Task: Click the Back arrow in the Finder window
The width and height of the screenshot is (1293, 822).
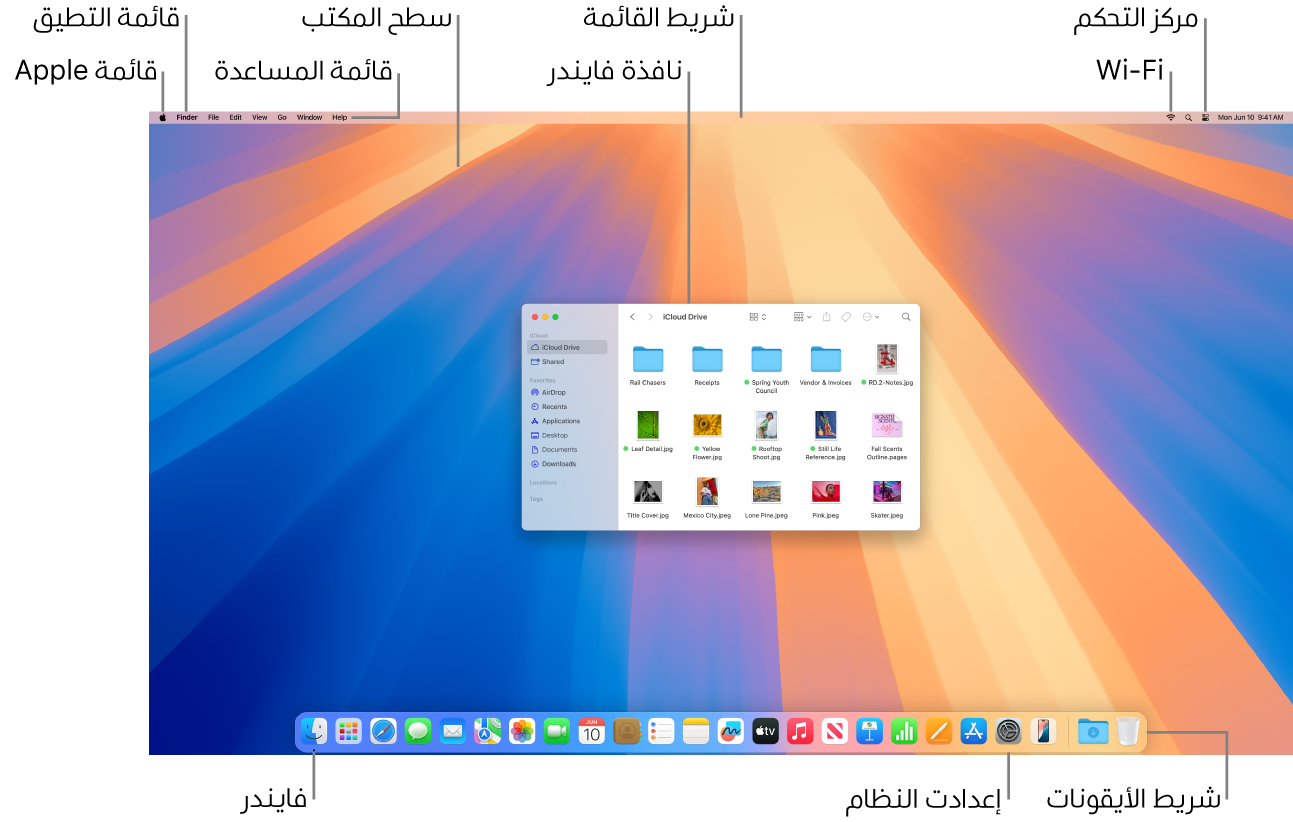Action: pos(632,316)
